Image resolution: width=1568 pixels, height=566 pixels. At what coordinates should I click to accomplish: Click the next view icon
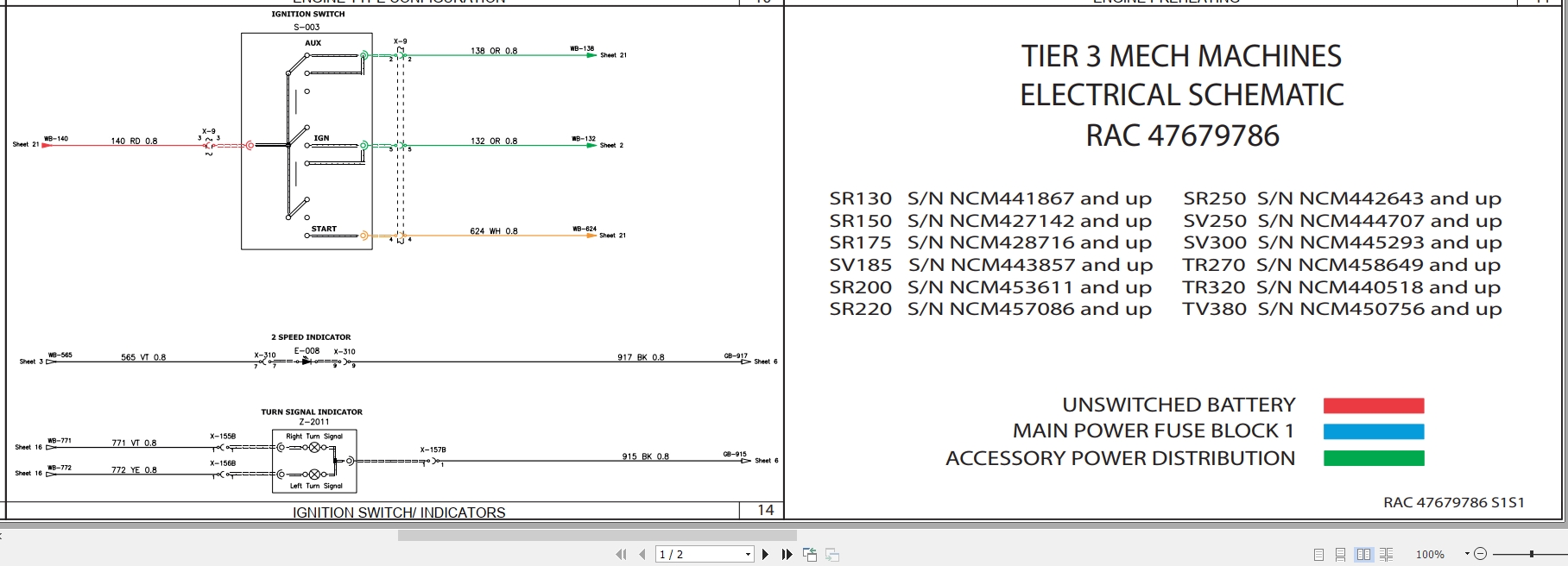tap(832, 555)
